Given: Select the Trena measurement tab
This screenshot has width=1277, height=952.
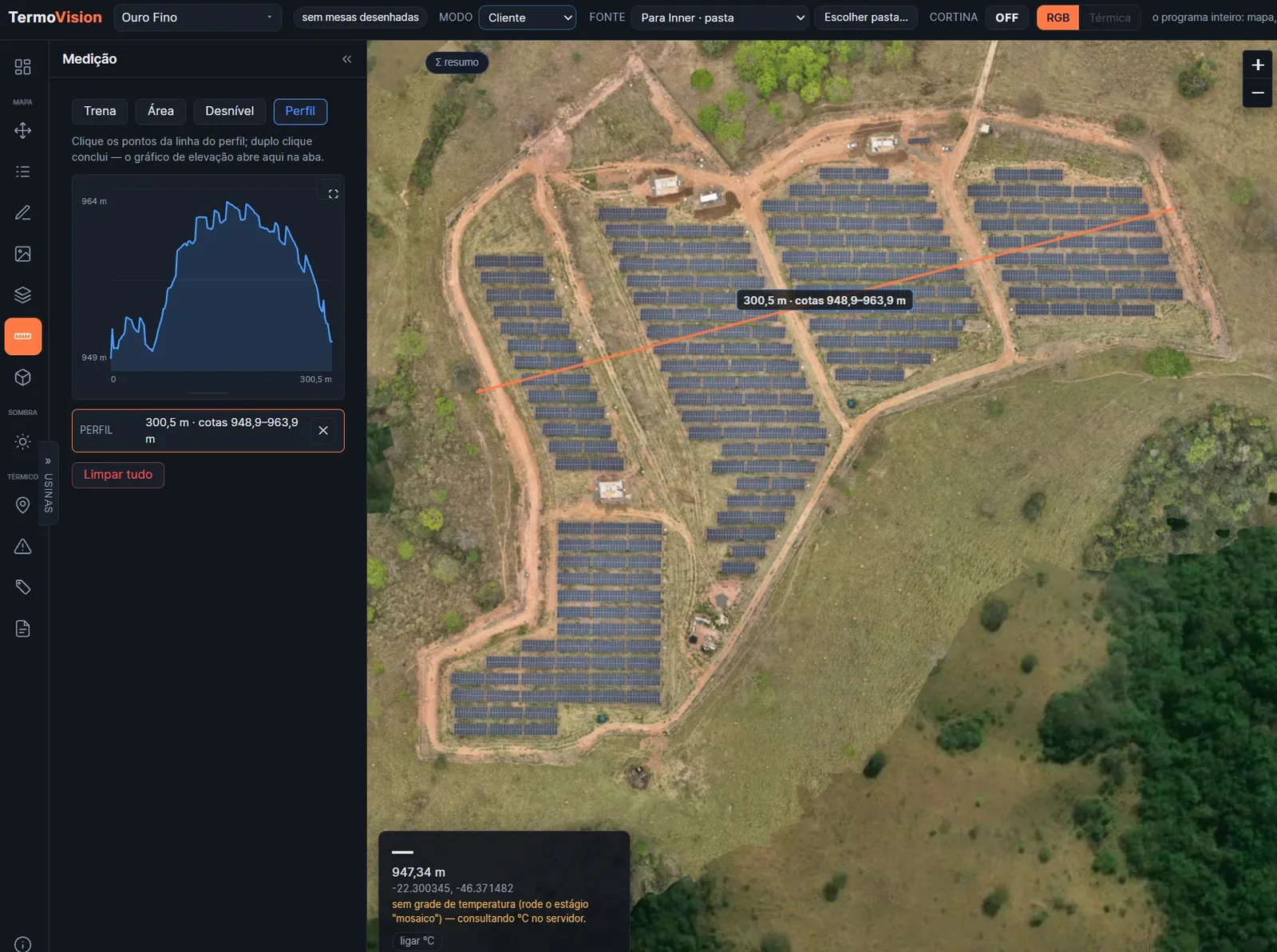Looking at the screenshot, I should (100, 111).
